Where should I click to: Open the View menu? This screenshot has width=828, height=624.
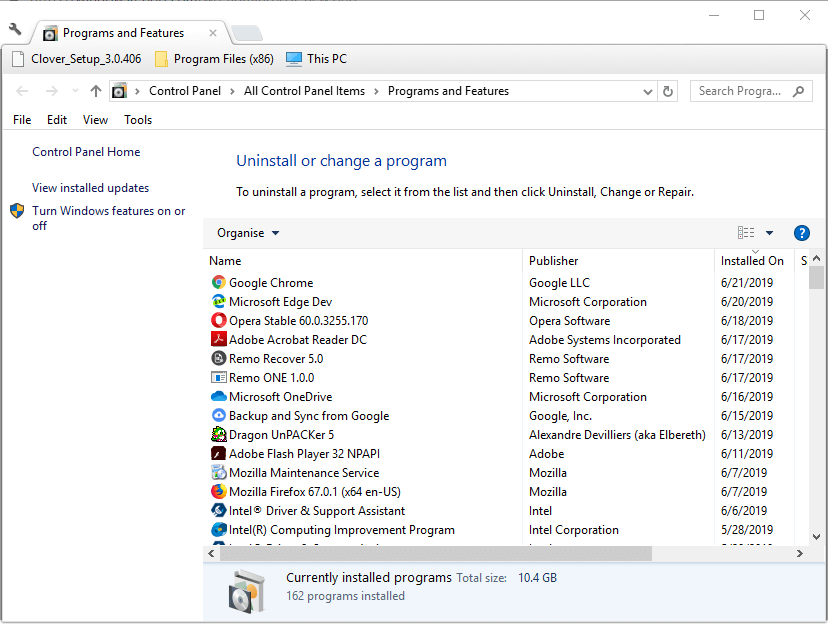pos(95,120)
